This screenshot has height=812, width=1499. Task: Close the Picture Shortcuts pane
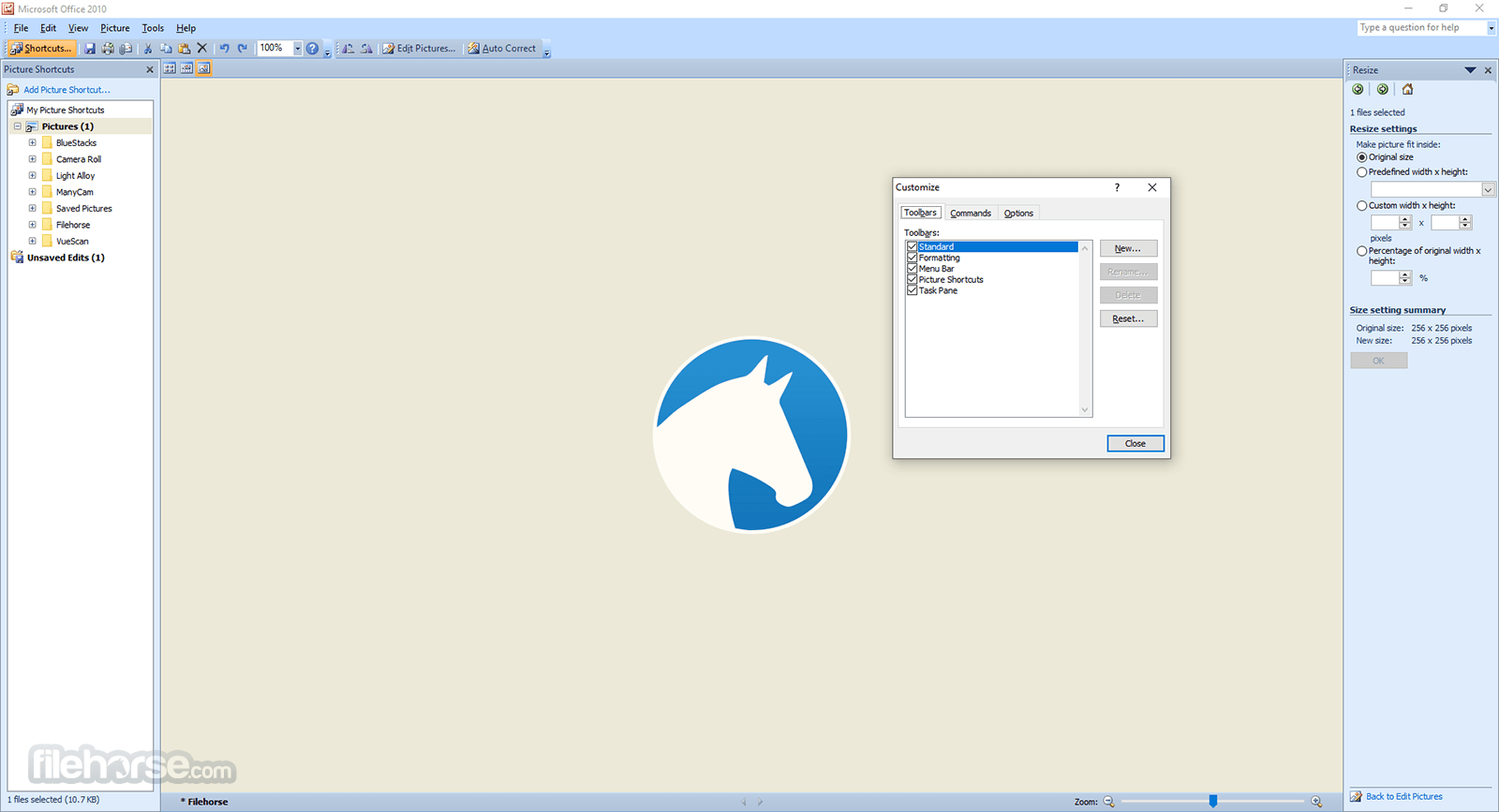(x=150, y=69)
